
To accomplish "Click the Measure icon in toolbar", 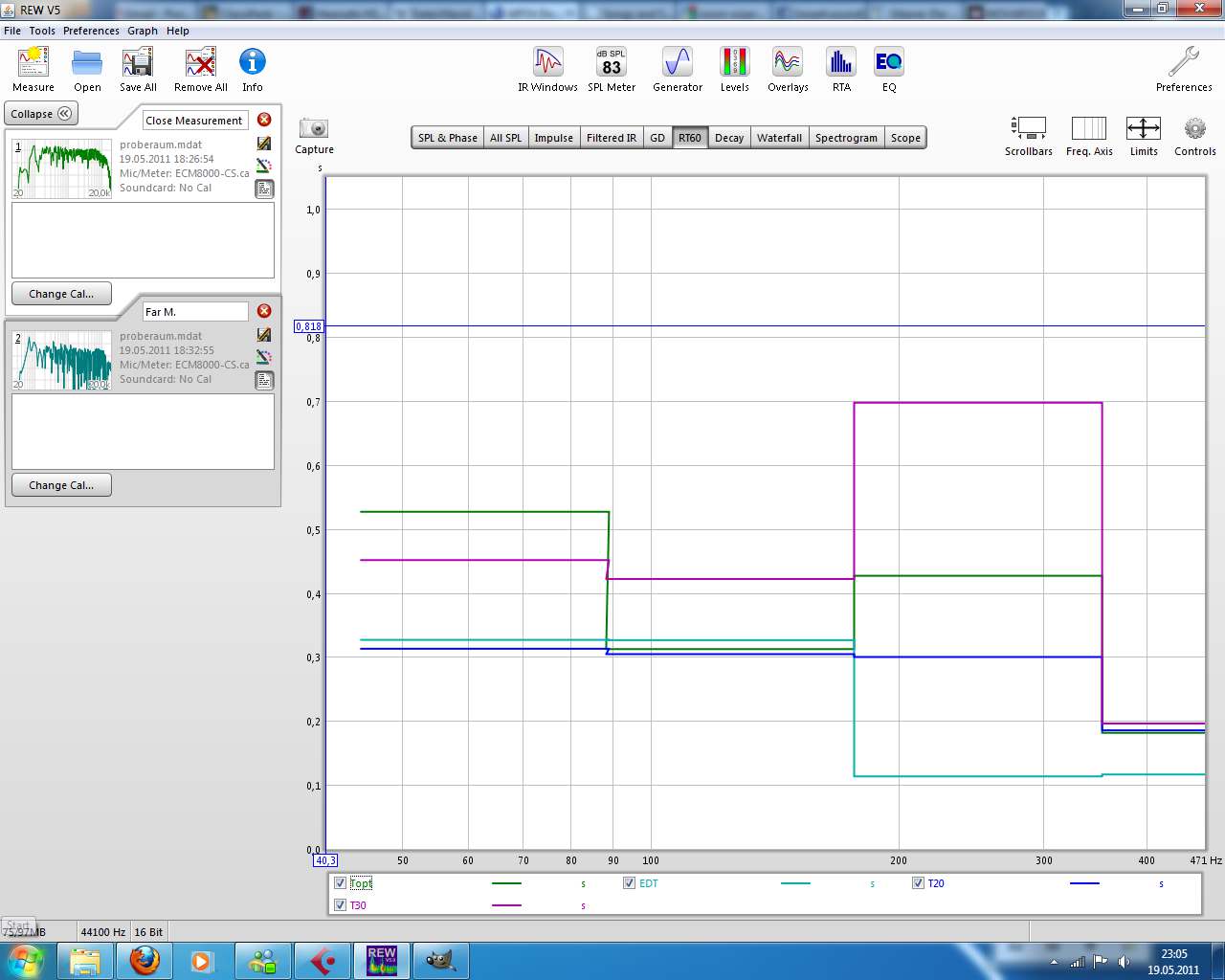I will click(33, 63).
